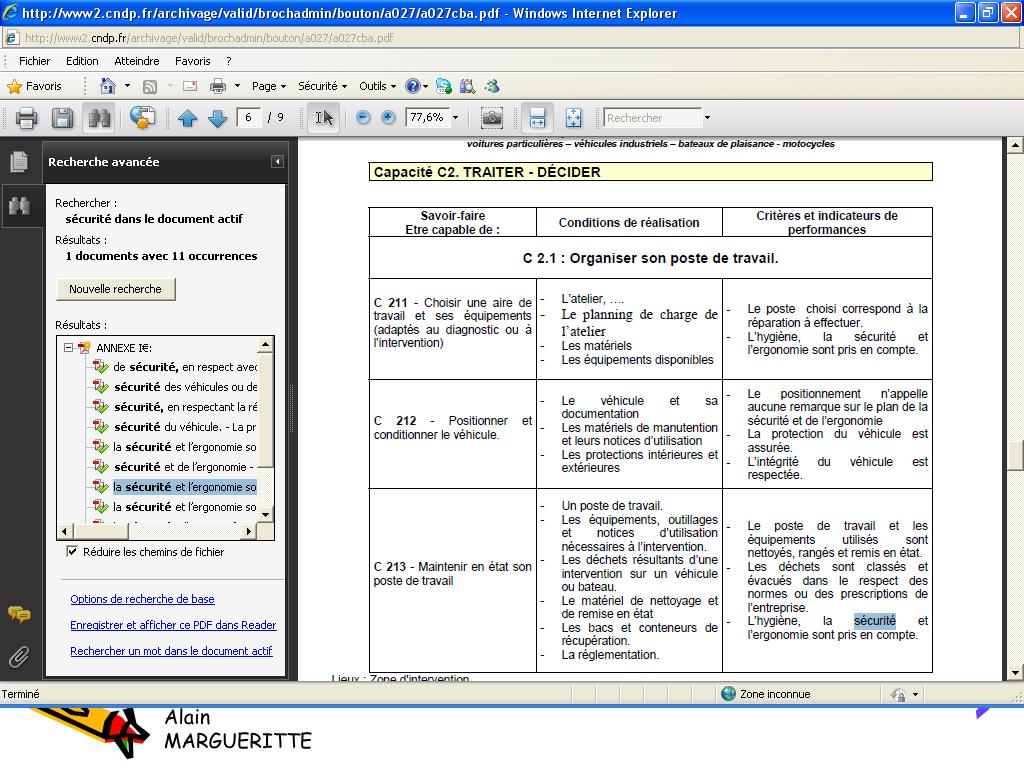The height and width of the screenshot is (768, 1024).
Task: Click the Favoris star button
Action: point(34,86)
